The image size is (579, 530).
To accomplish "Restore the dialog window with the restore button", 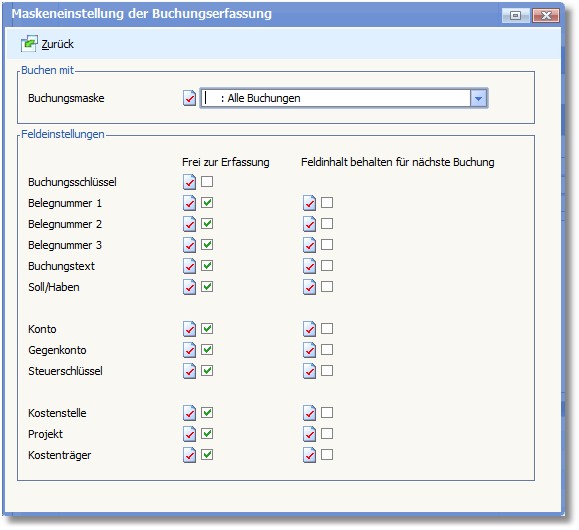I will tap(515, 16).
